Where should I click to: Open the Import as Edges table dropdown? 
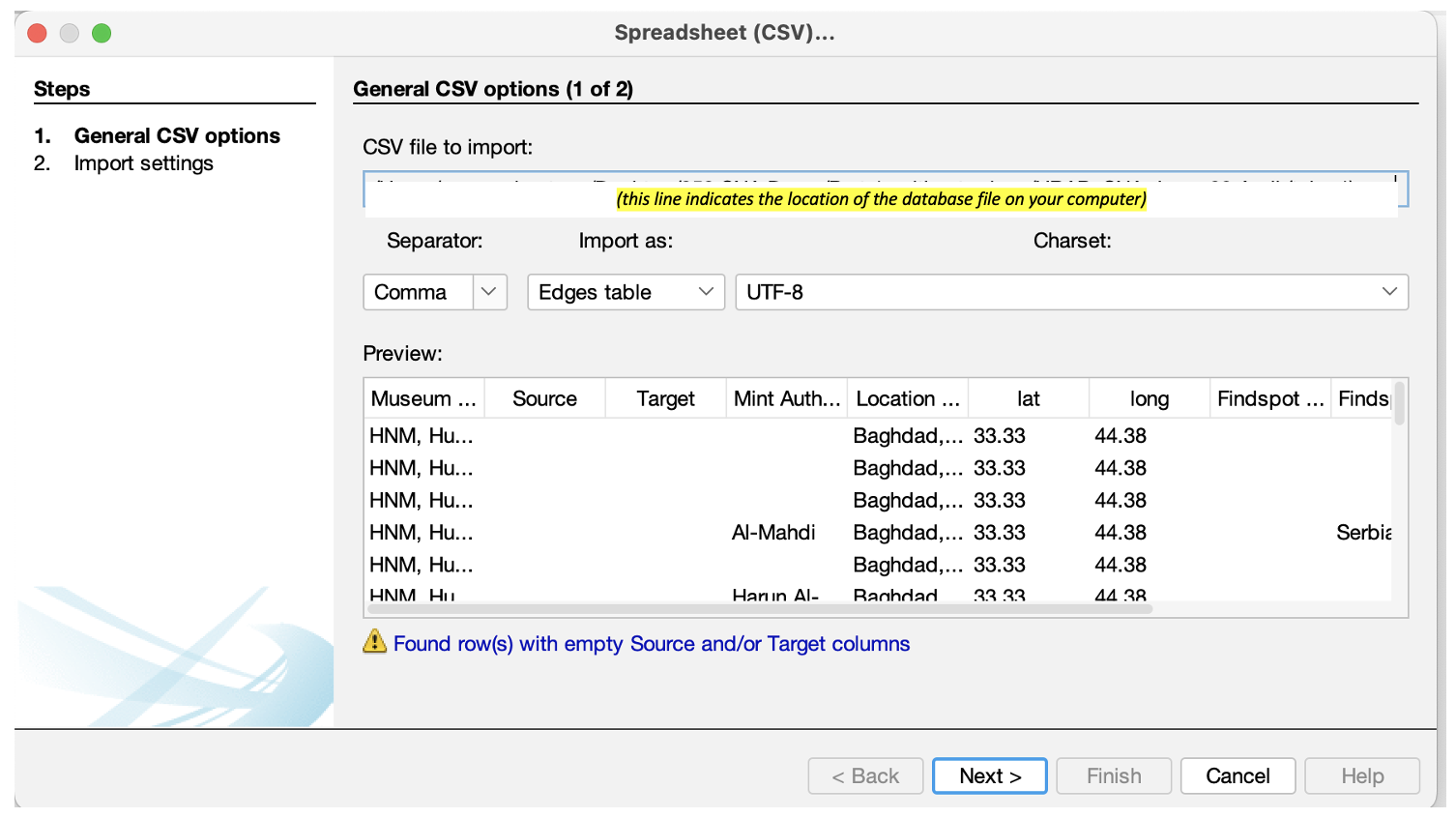tap(626, 292)
